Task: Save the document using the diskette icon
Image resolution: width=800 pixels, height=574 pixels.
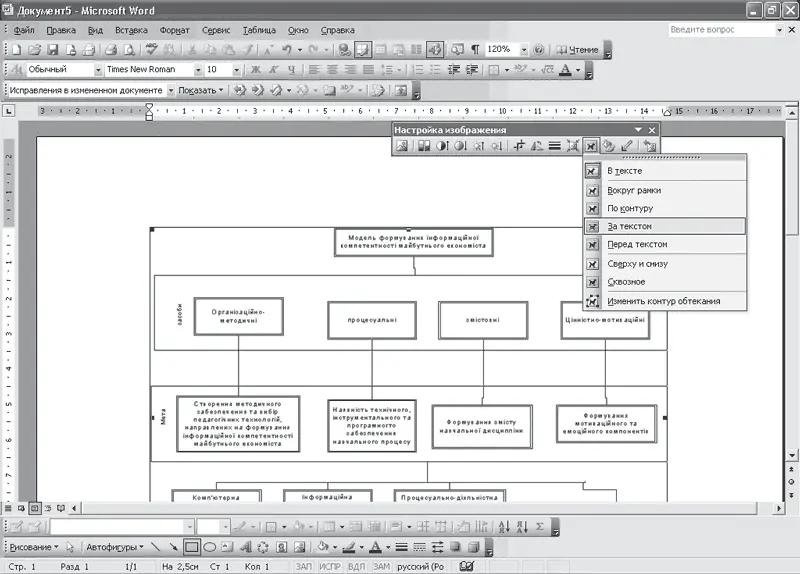Action: tap(53, 49)
